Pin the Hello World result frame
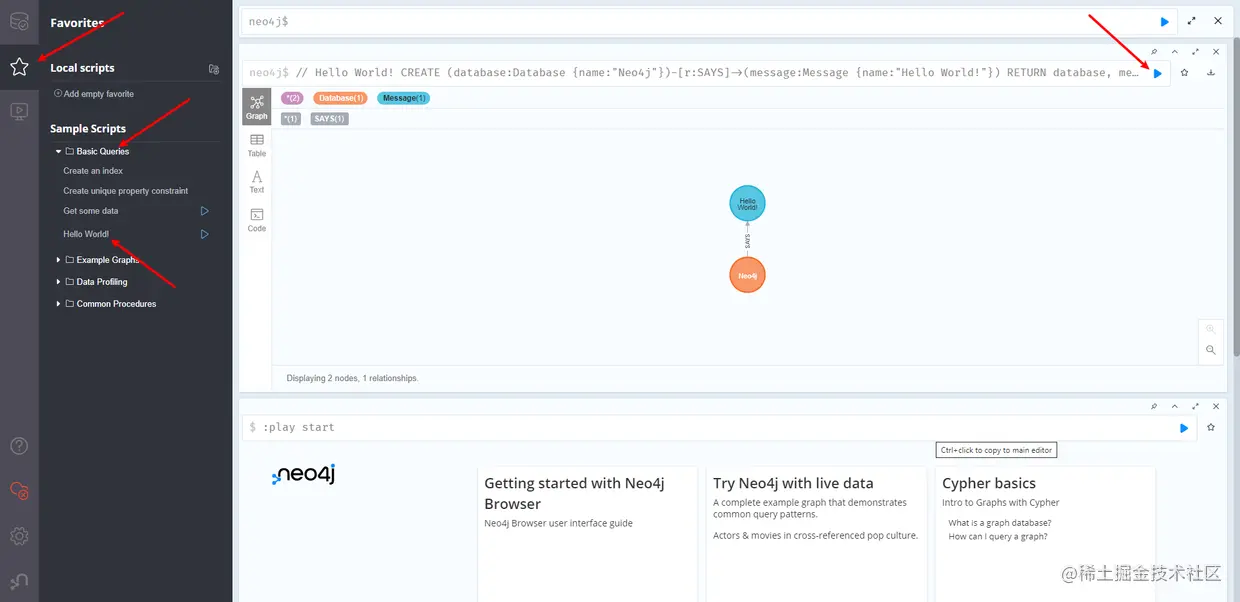The height and width of the screenshot is (602, 1240). pyautogui.click(x=1154, y=52)
